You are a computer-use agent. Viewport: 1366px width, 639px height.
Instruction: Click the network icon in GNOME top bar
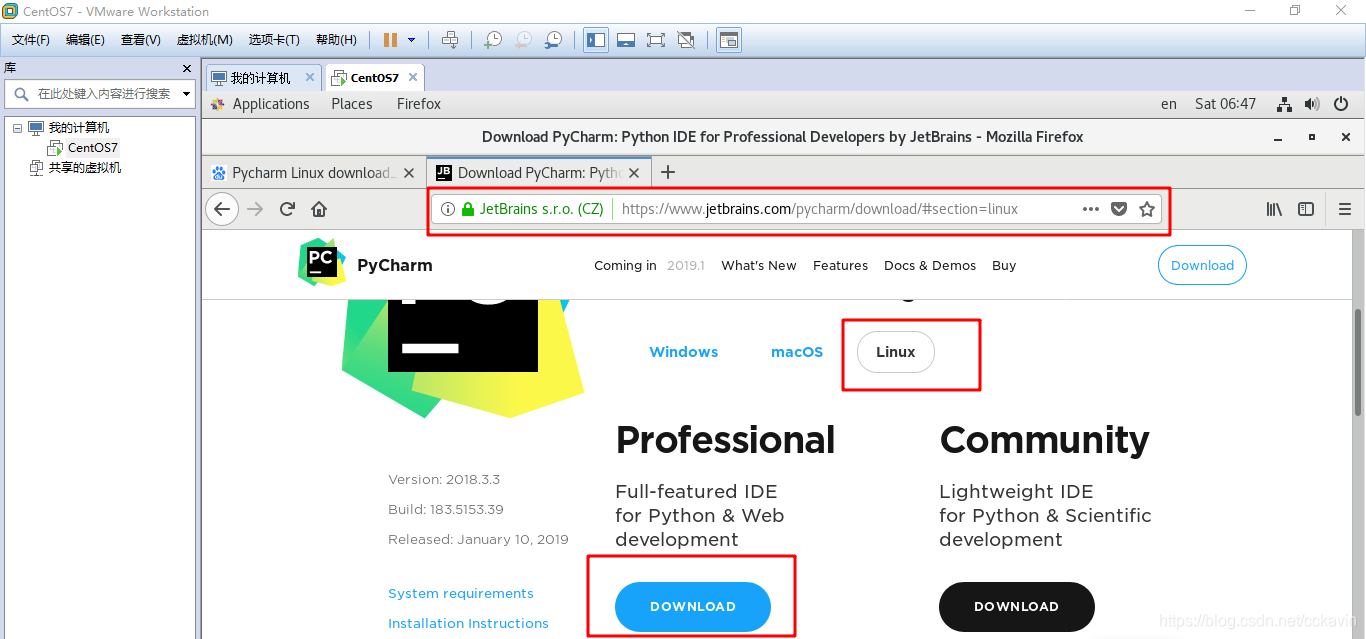click(1286, 104)
